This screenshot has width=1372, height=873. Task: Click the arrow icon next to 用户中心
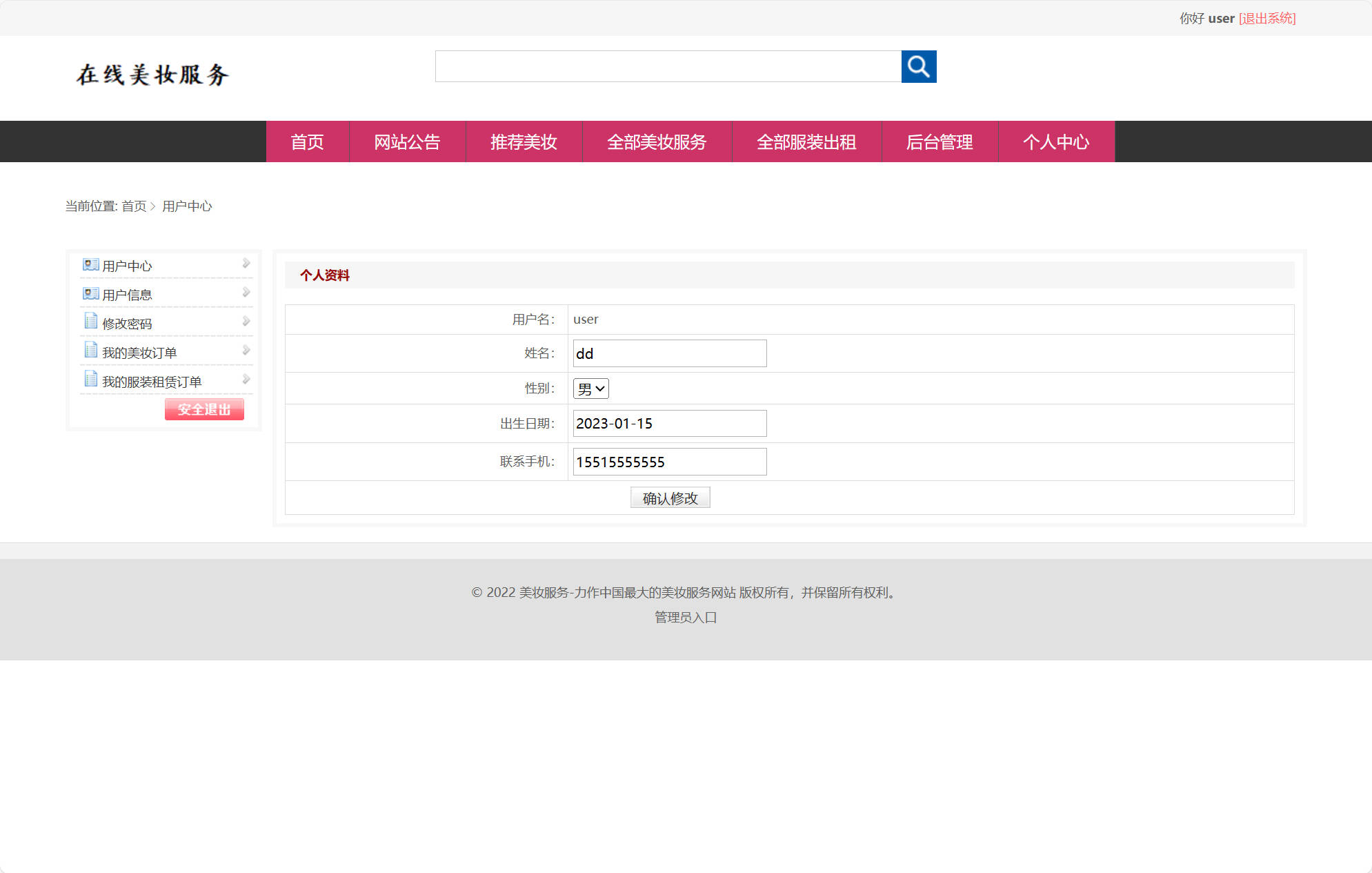(x=246, y=263)
